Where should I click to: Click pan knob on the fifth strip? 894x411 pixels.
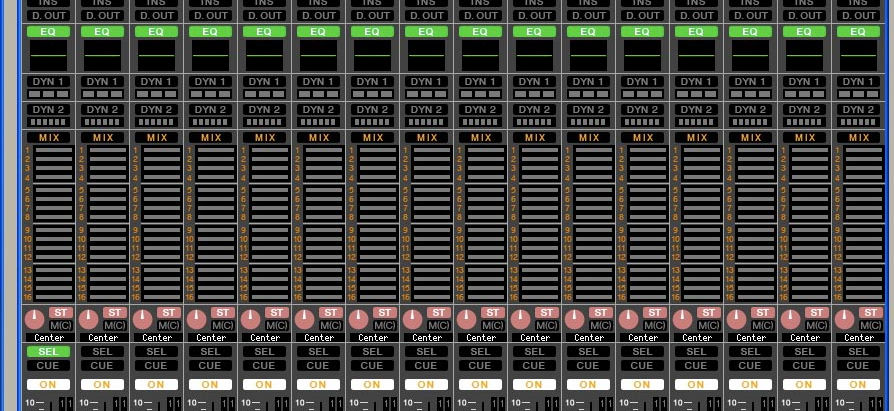tap(250, 319)
